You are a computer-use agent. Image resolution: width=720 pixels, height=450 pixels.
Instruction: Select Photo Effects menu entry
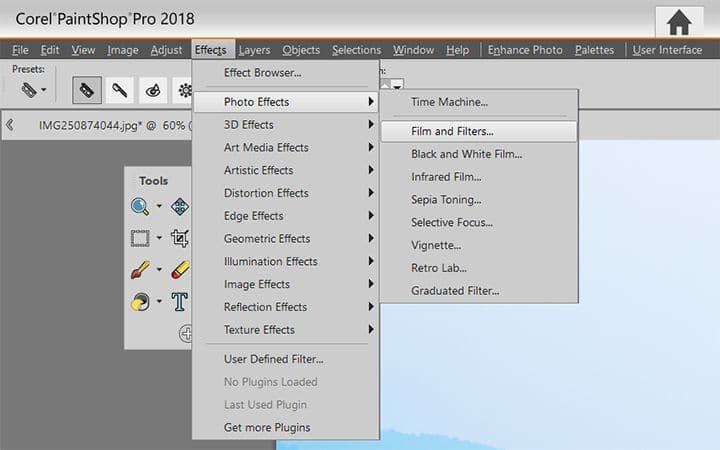(285, 102)
